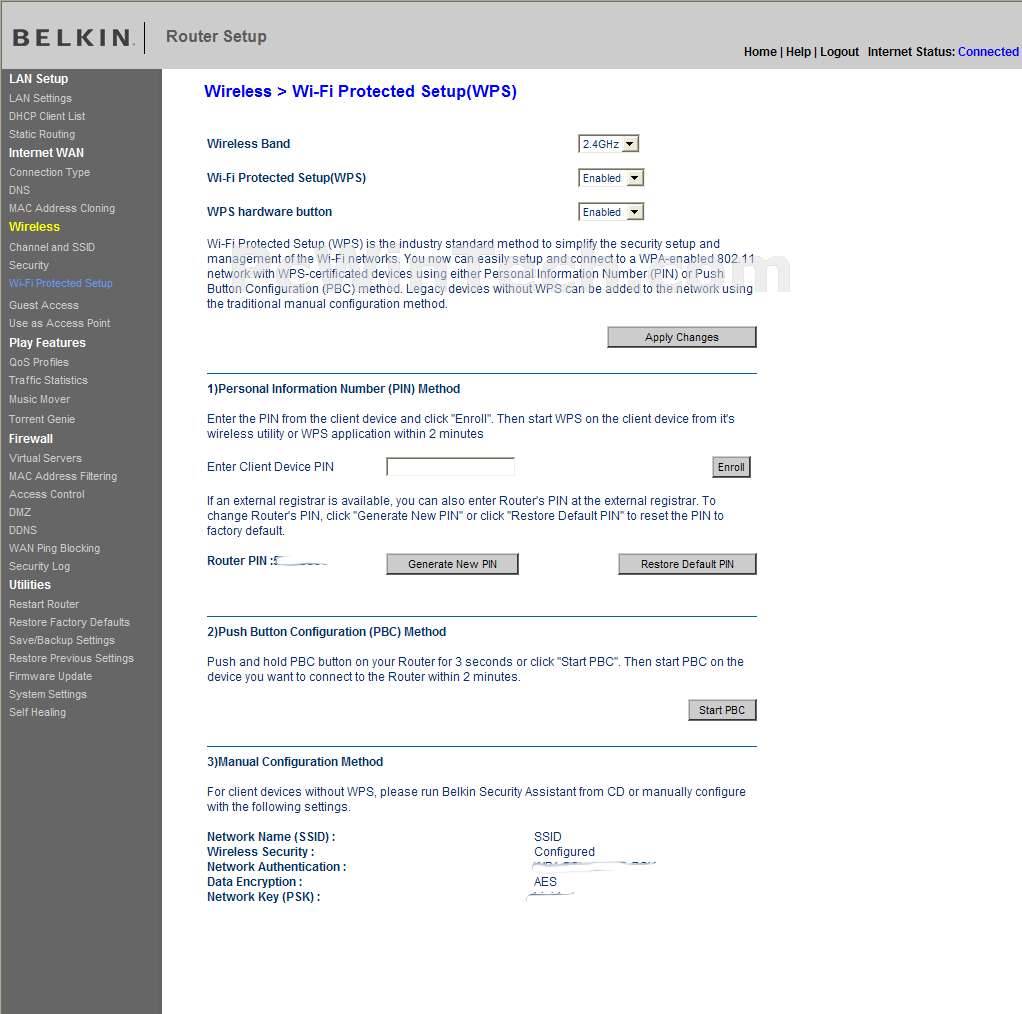Viewport: 1022px width, 1014px height.
Task: Click the Apply Changes button
Action: point(682,337)
